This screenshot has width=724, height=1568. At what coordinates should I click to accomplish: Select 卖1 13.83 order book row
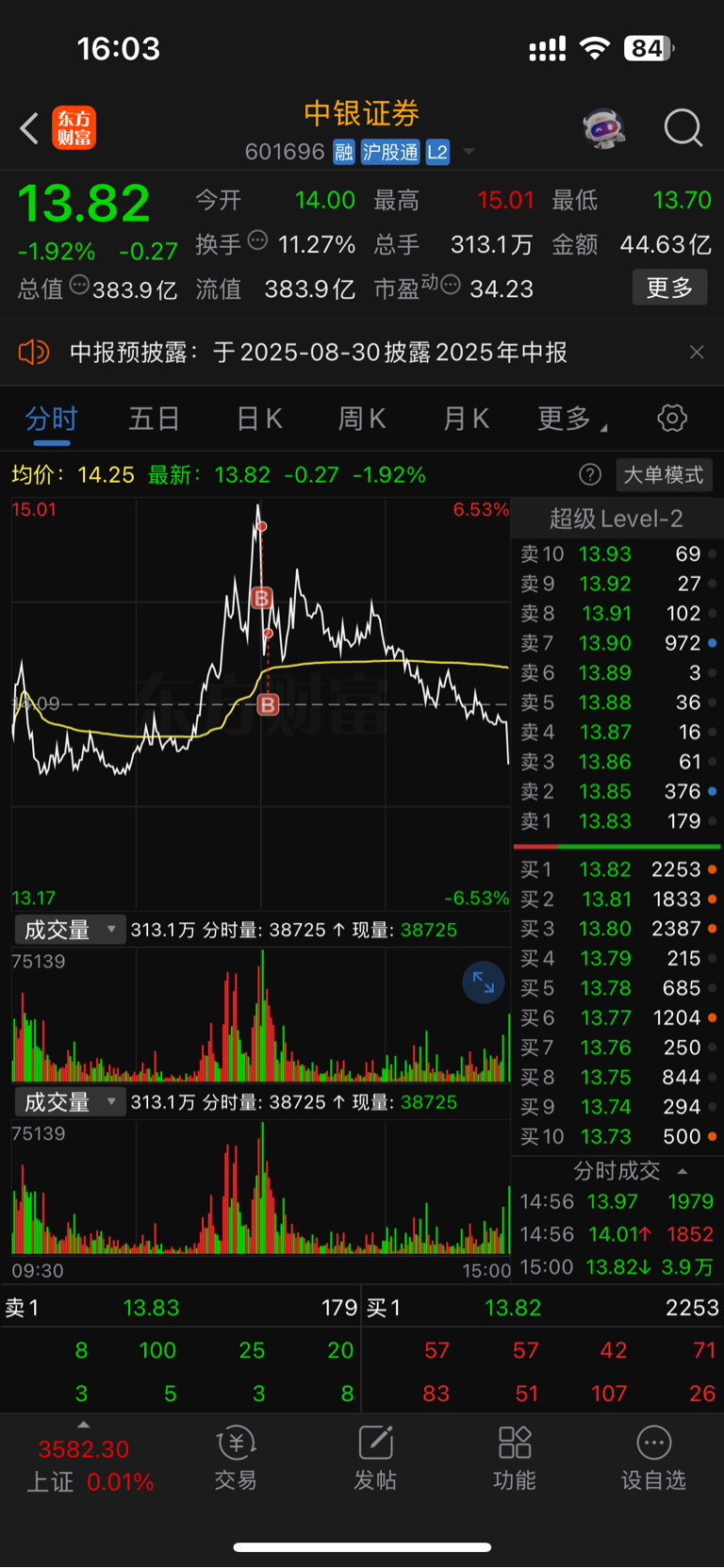[x=617, y=821]
